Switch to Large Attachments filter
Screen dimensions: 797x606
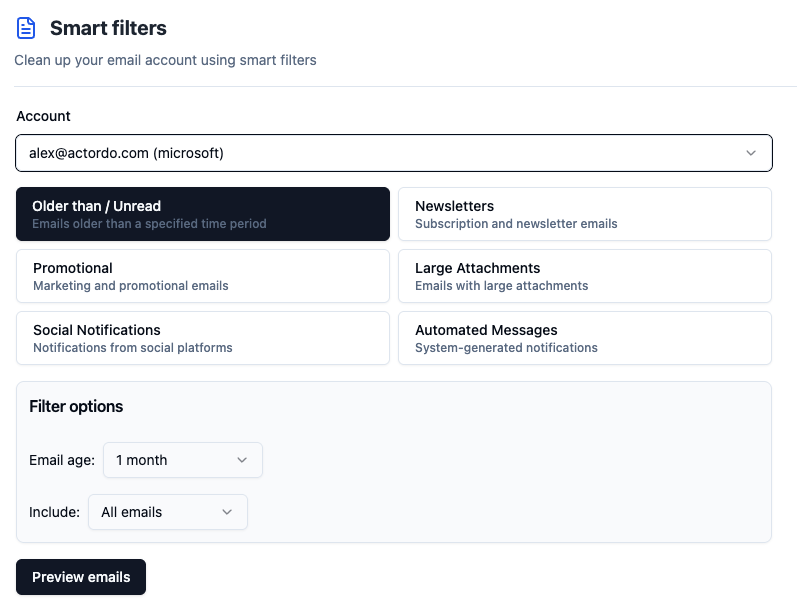pos(585,276)
